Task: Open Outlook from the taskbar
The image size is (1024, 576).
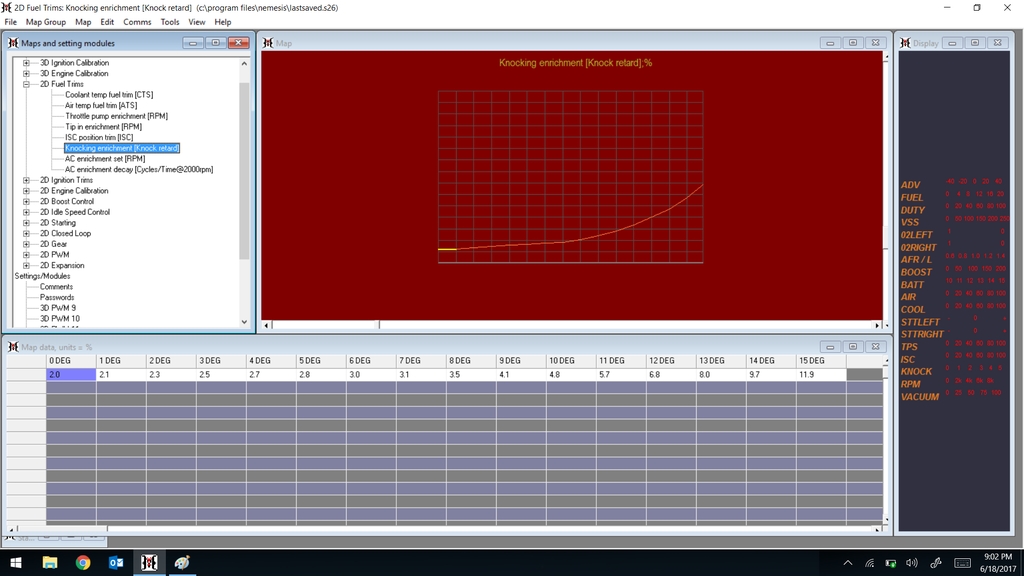Action: point(115,563)
